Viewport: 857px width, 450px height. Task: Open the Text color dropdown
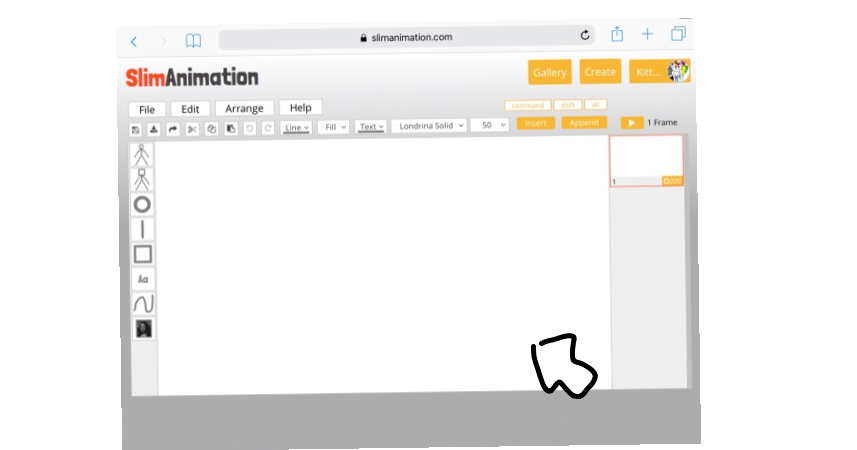[x=371, y=126]
